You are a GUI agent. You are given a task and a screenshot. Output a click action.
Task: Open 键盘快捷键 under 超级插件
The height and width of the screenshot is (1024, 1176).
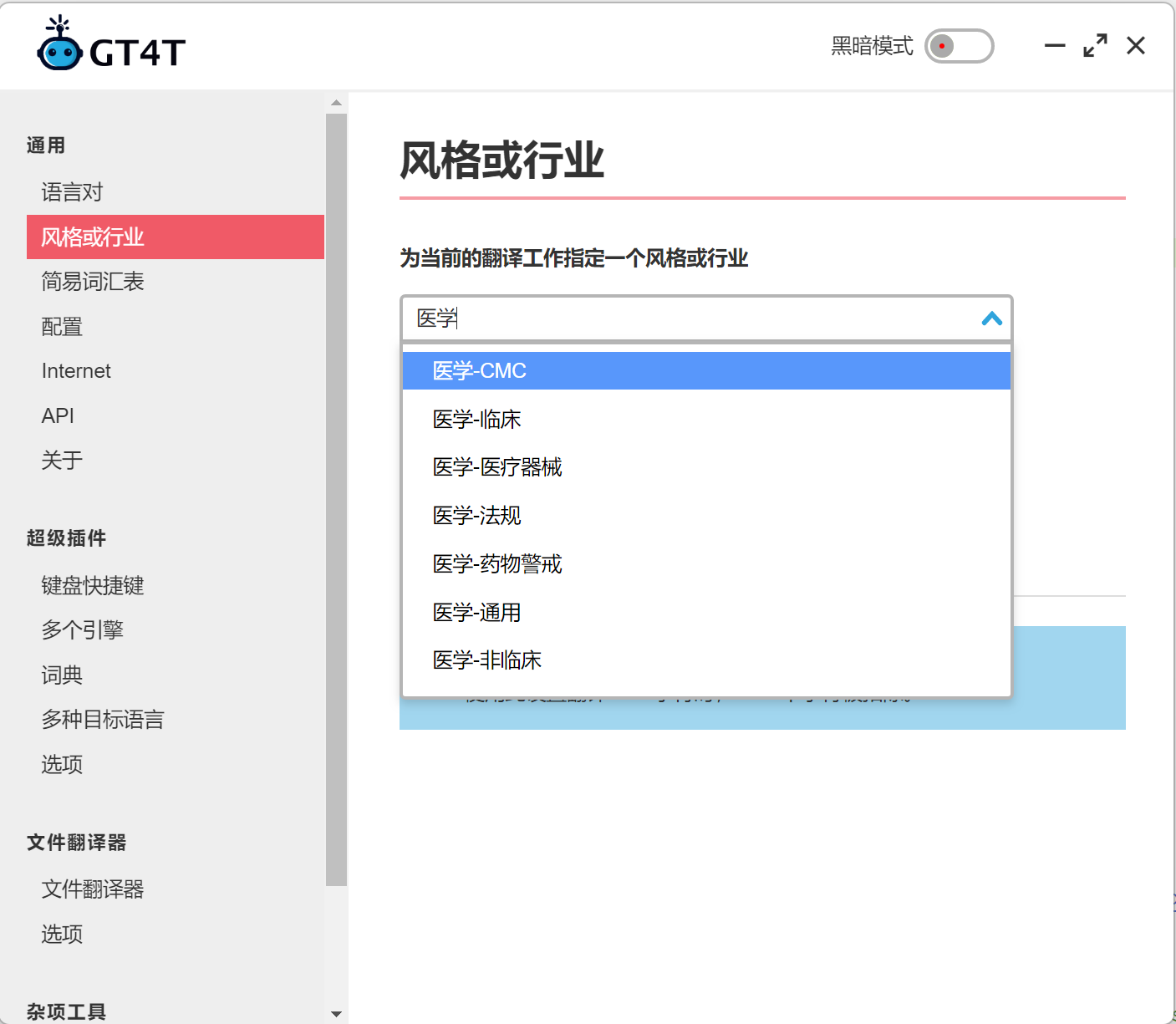(x=93, y=586)
